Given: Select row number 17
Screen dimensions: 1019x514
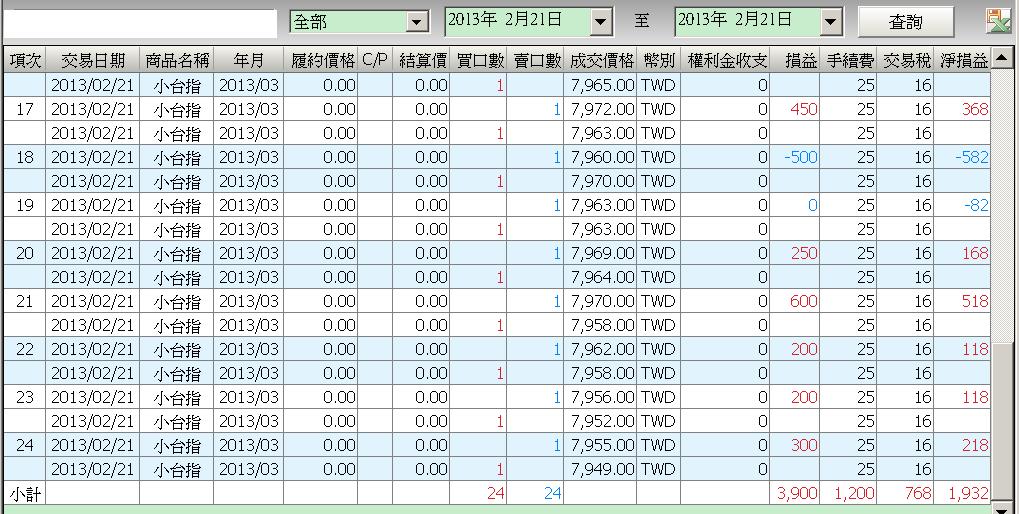Looking at the screenshot, I should (25, 109).
